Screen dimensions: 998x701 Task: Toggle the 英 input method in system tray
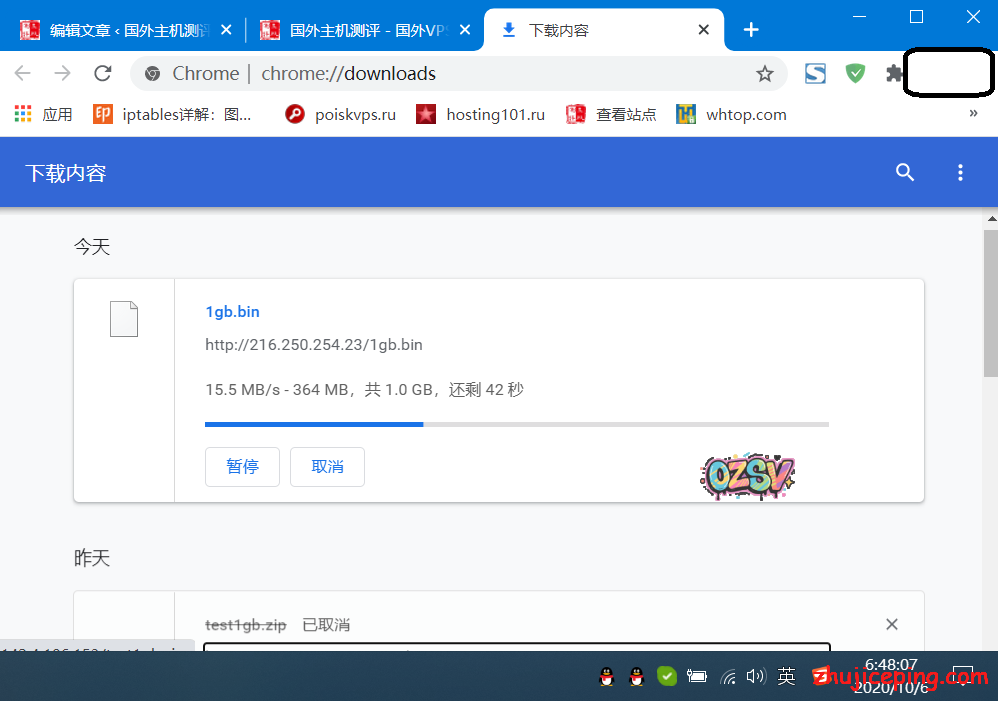pyautogui.click(x=787, y=677)
